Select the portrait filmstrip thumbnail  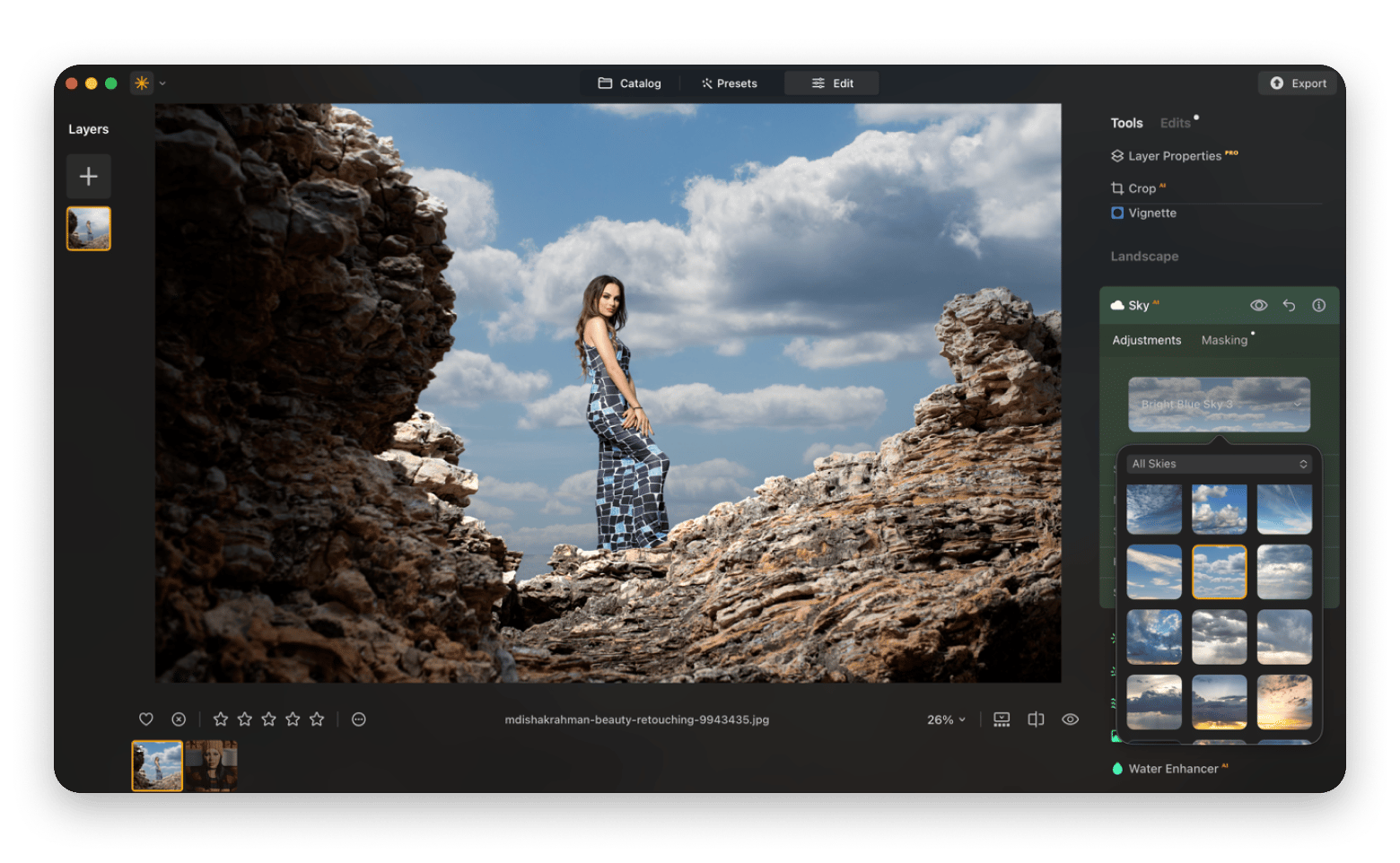coord(212,765)
